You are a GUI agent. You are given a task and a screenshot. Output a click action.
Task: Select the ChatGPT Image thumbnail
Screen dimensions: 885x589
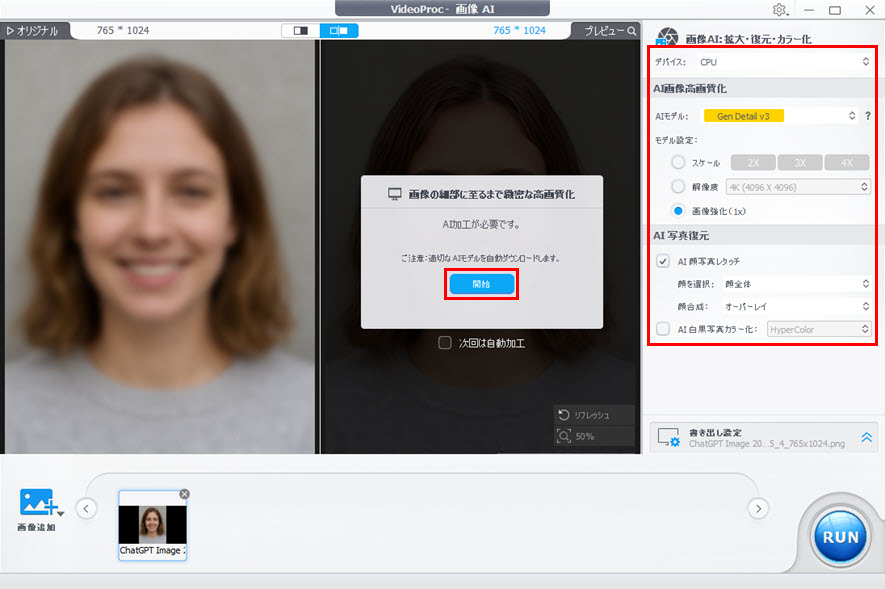point(152,525)
